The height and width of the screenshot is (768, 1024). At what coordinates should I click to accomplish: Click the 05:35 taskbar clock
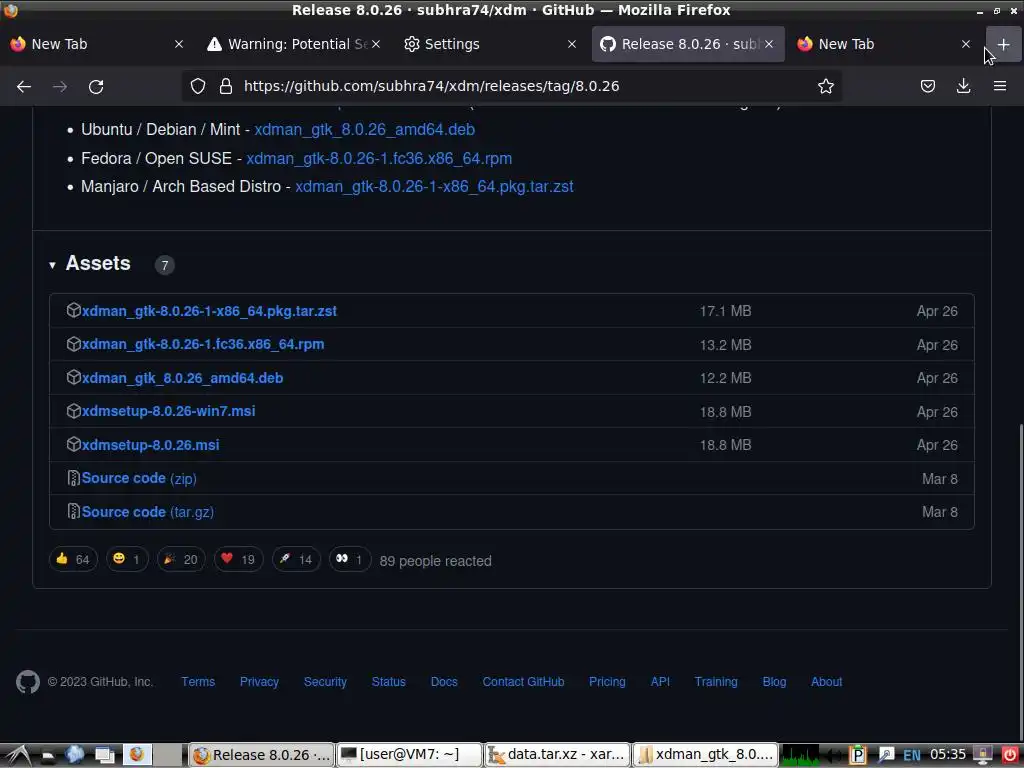pyautogui.click(x=948, y=755)
